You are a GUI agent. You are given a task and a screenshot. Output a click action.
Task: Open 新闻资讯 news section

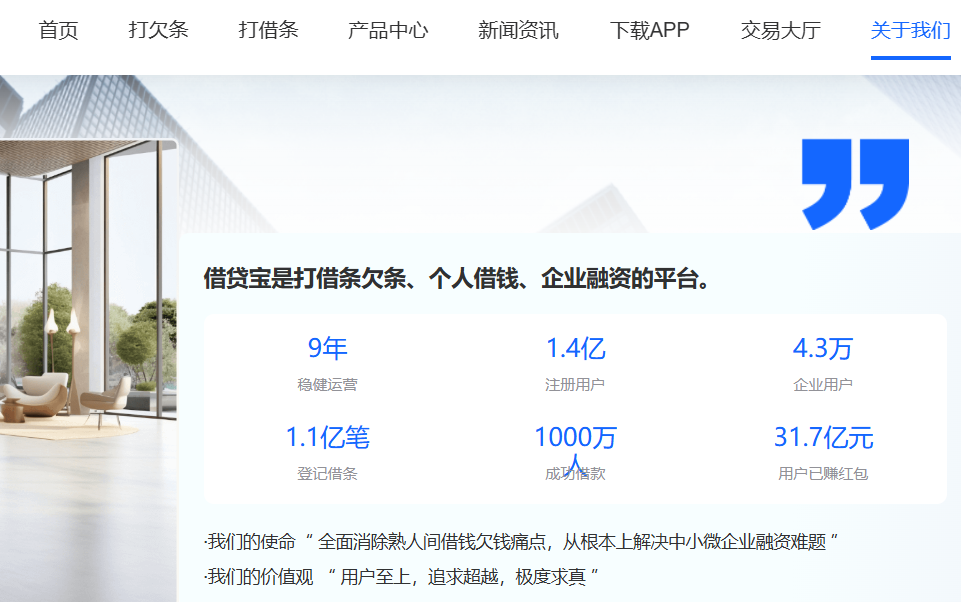(x=518, y=30)
